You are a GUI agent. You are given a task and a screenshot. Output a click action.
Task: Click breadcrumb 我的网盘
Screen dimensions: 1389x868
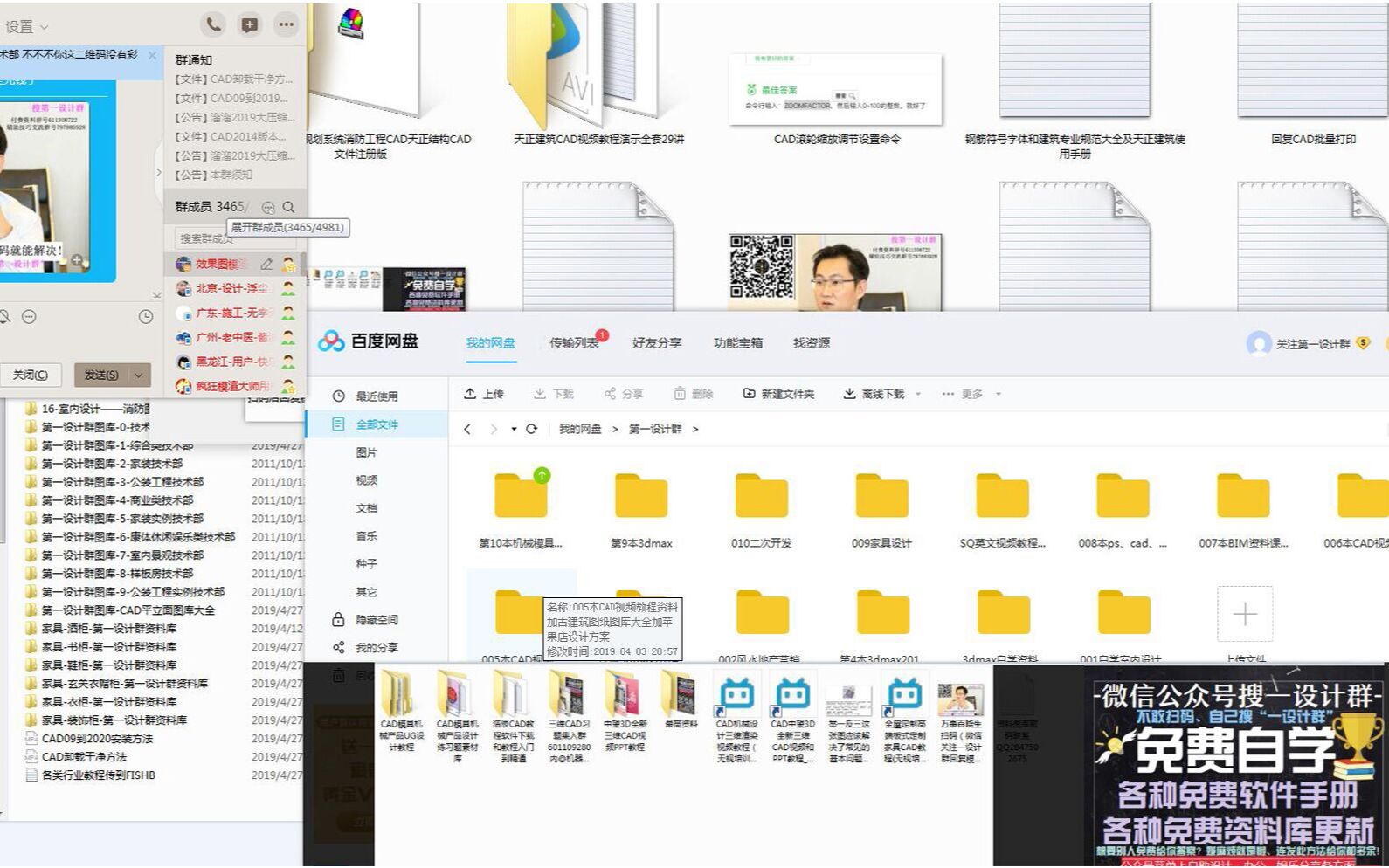580,429
